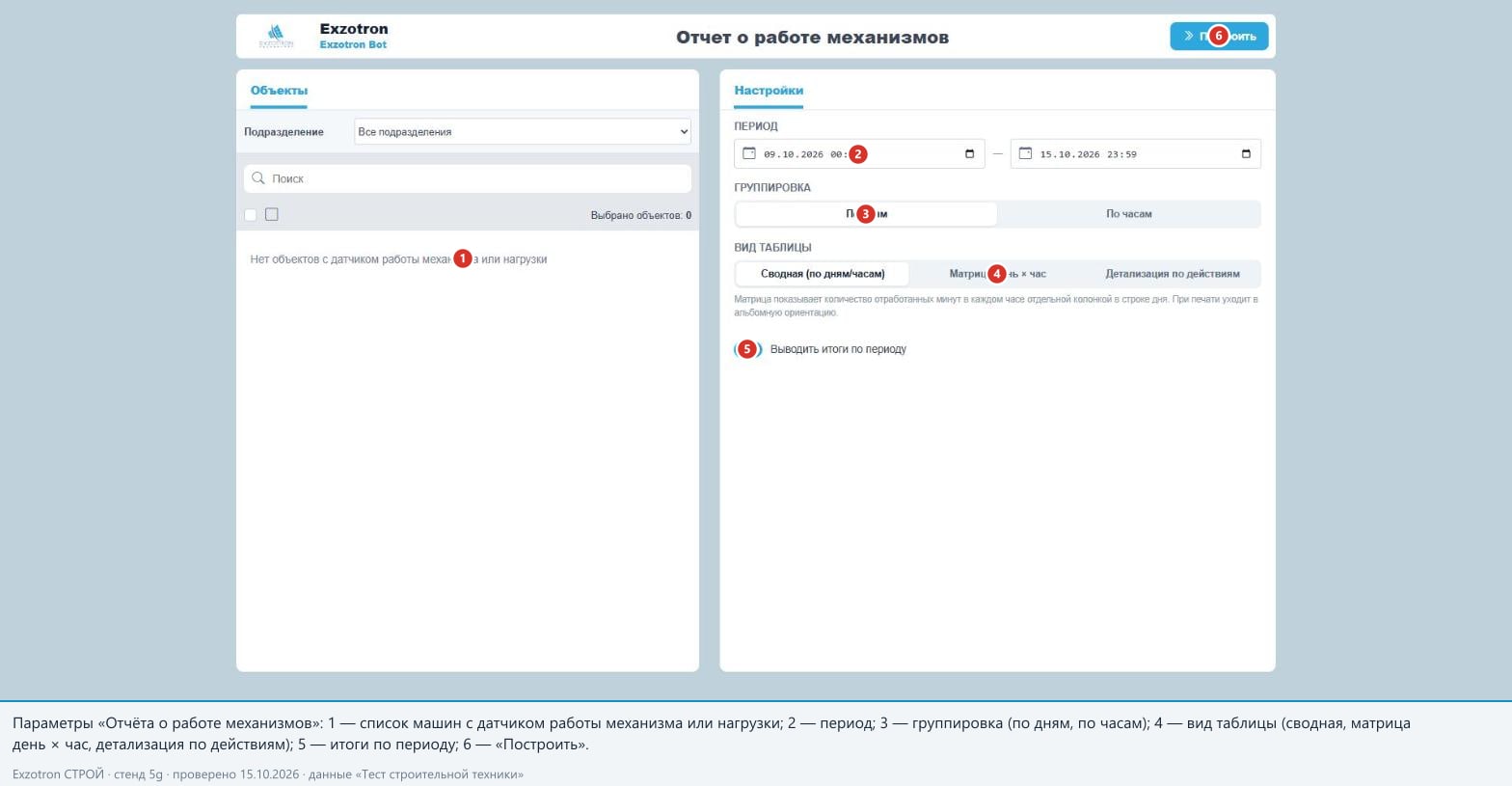Choose the Матрица день × час table view
Screen dimensions: 1512x786
point(997,274)
